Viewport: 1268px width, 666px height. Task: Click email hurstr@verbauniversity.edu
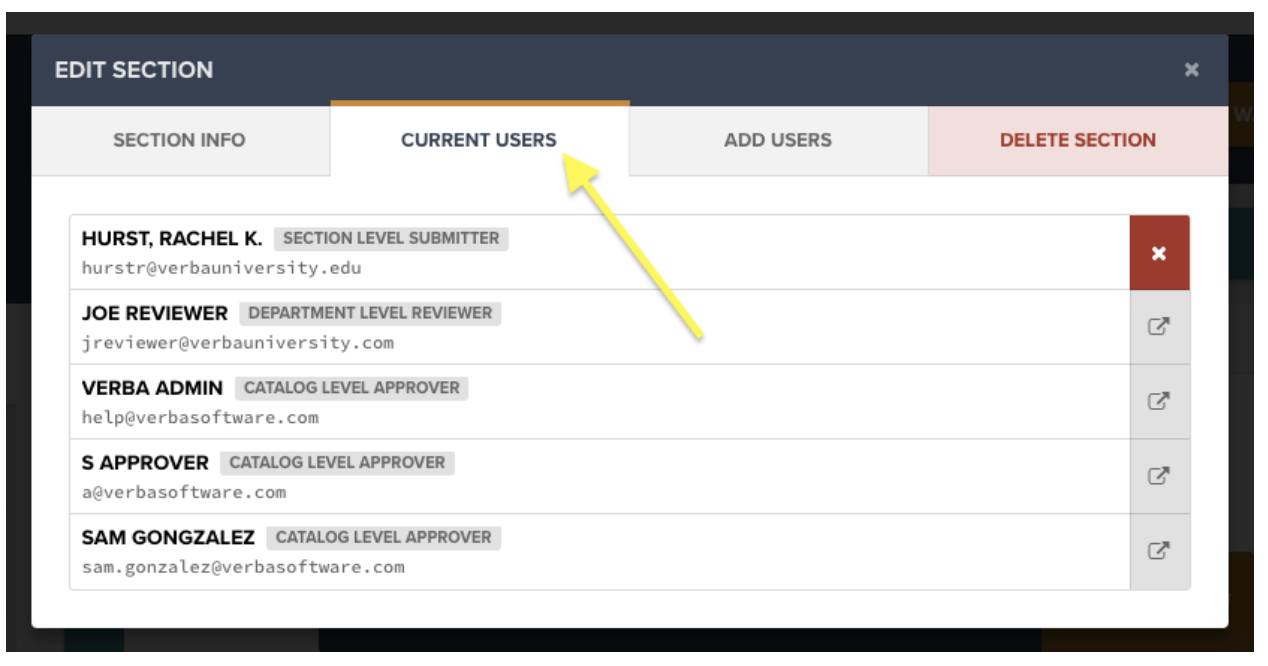point(222,268)
